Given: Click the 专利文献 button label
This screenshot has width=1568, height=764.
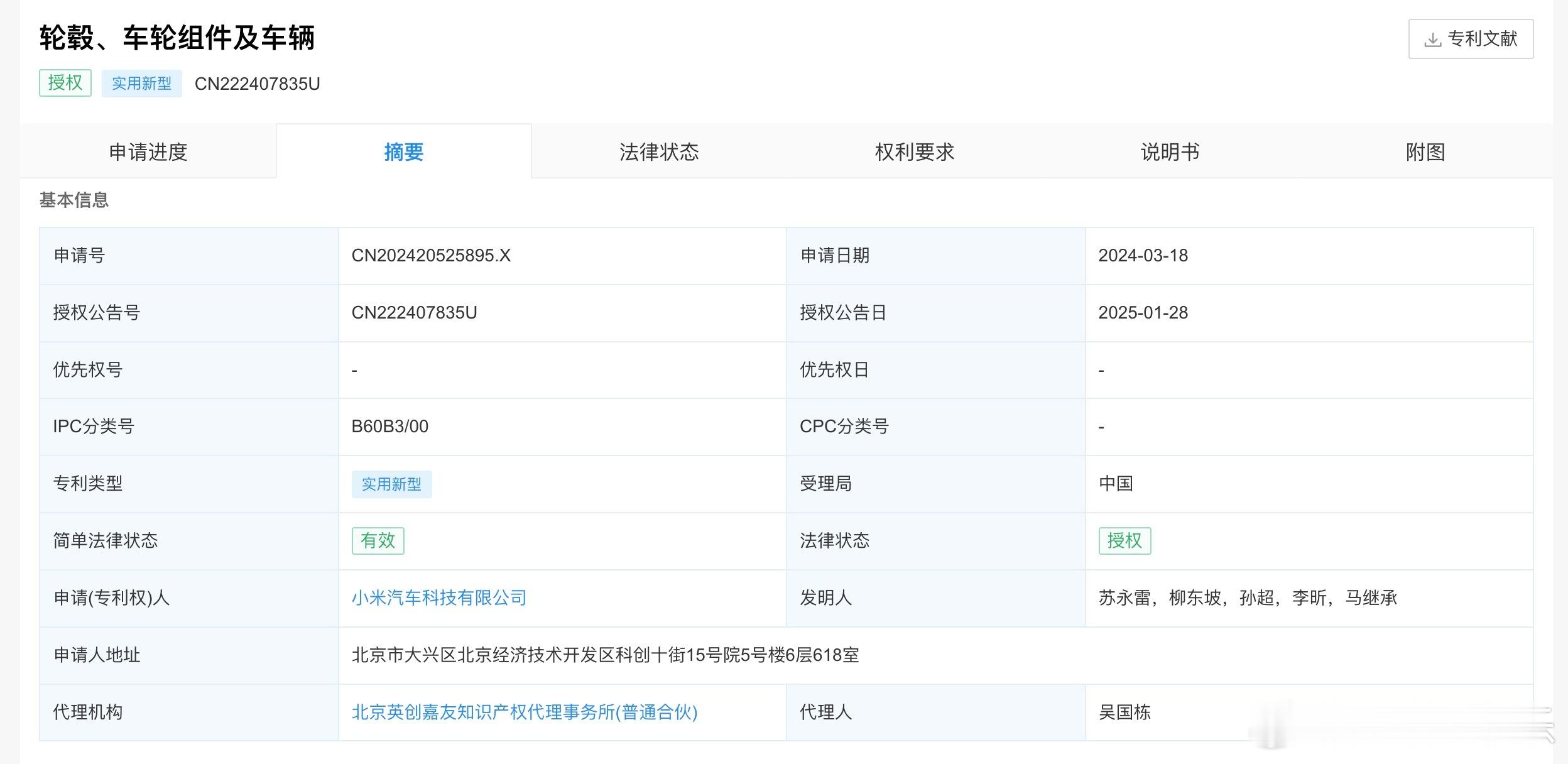Looking at the screenshot, I should 1482,39.
